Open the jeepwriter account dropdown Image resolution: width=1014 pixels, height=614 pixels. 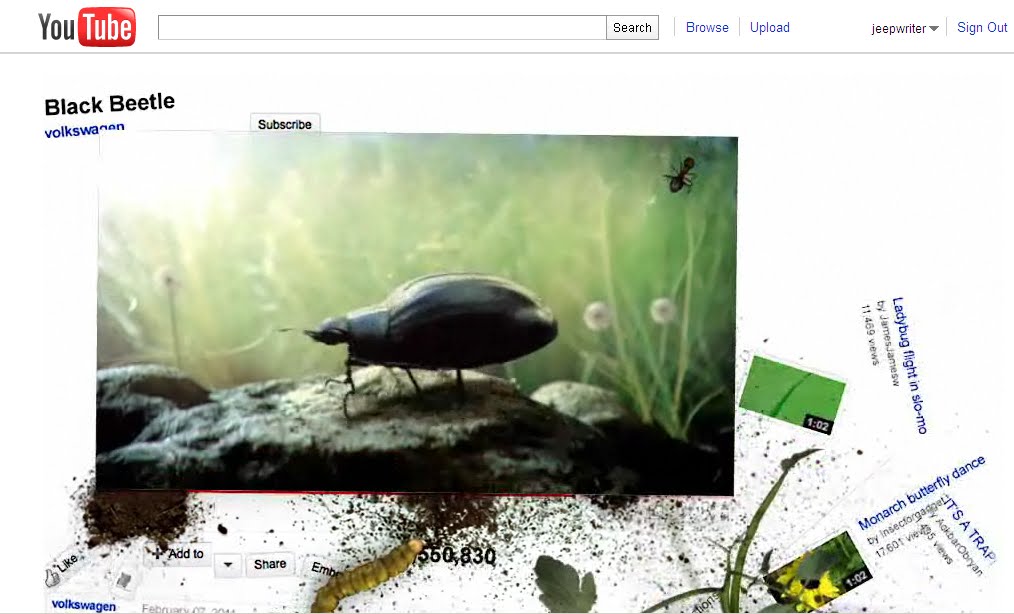(x=904, y=28)
